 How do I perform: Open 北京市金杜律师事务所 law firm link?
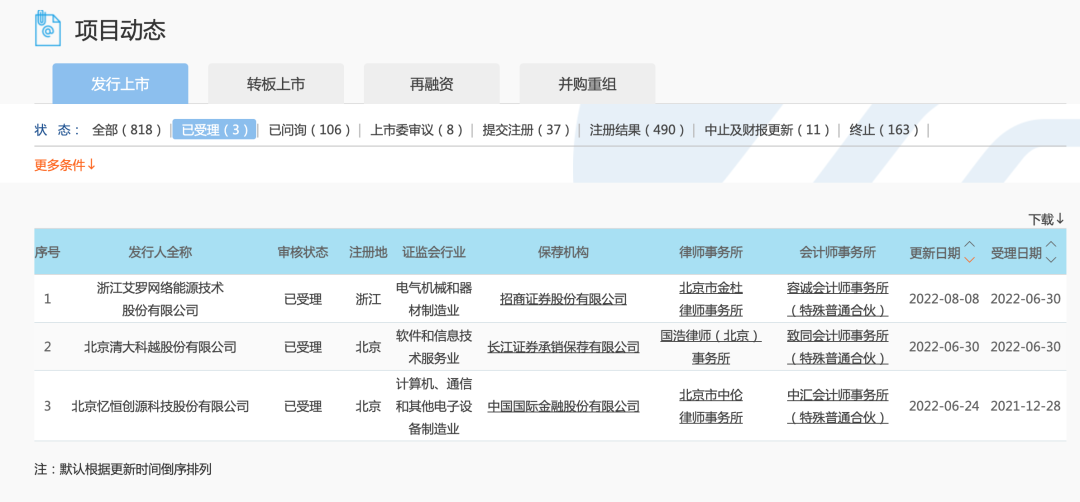711,300
